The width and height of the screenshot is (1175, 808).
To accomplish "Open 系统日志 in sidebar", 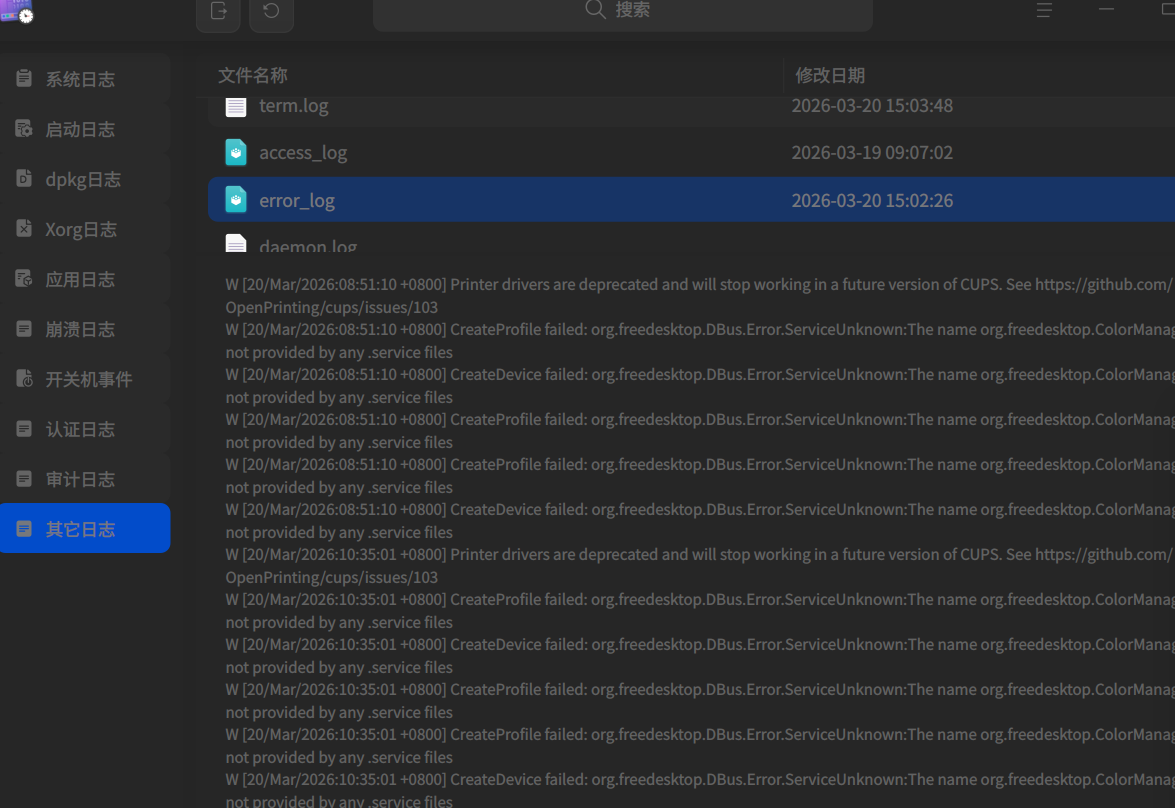I will [85, 79].
